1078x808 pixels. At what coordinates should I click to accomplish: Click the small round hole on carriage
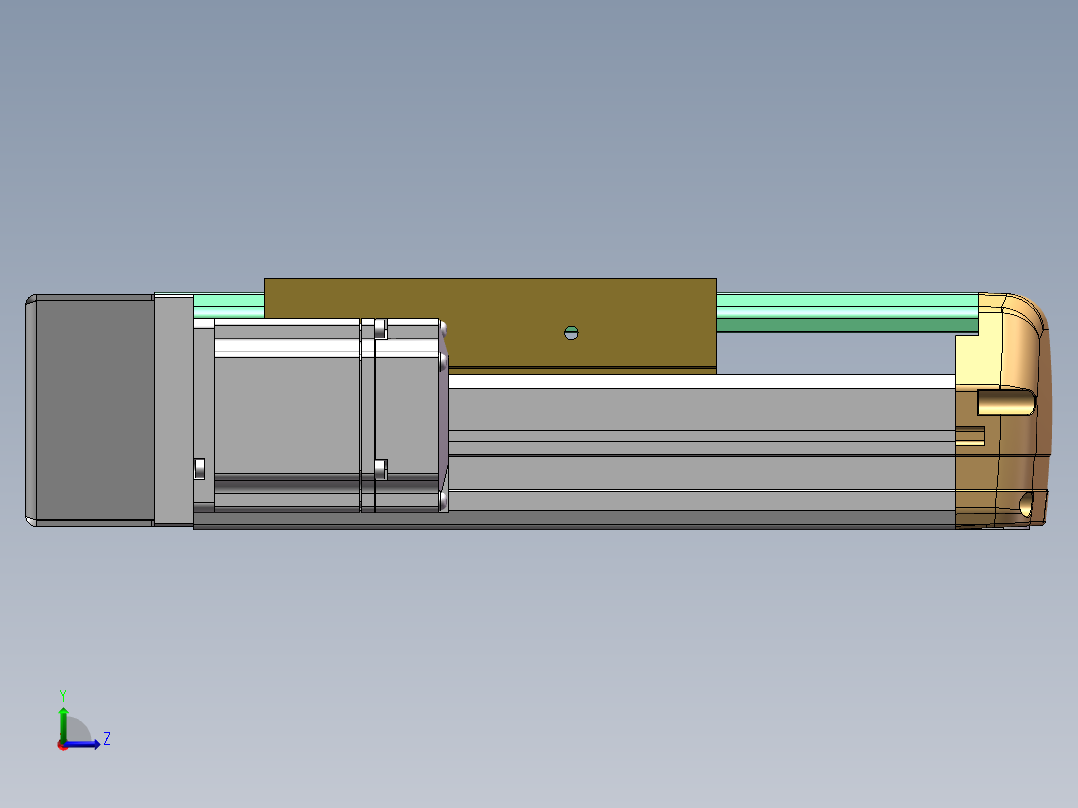click(x=571, y=333)
